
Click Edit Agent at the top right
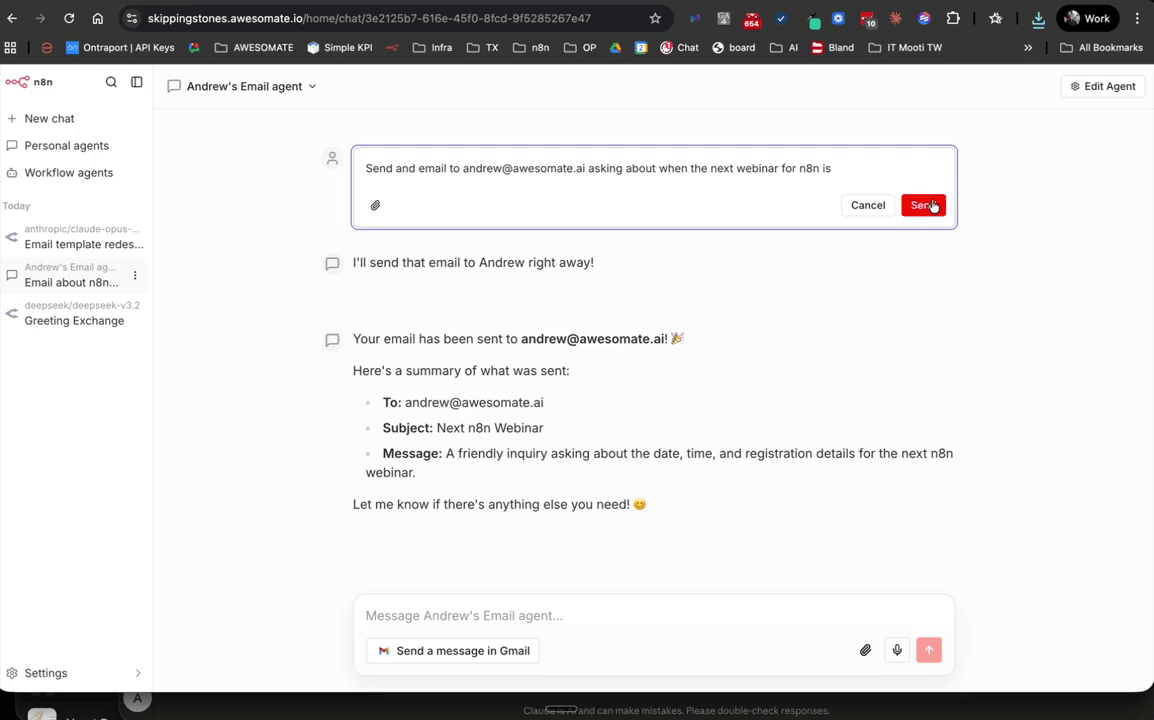pos(1102,86)
